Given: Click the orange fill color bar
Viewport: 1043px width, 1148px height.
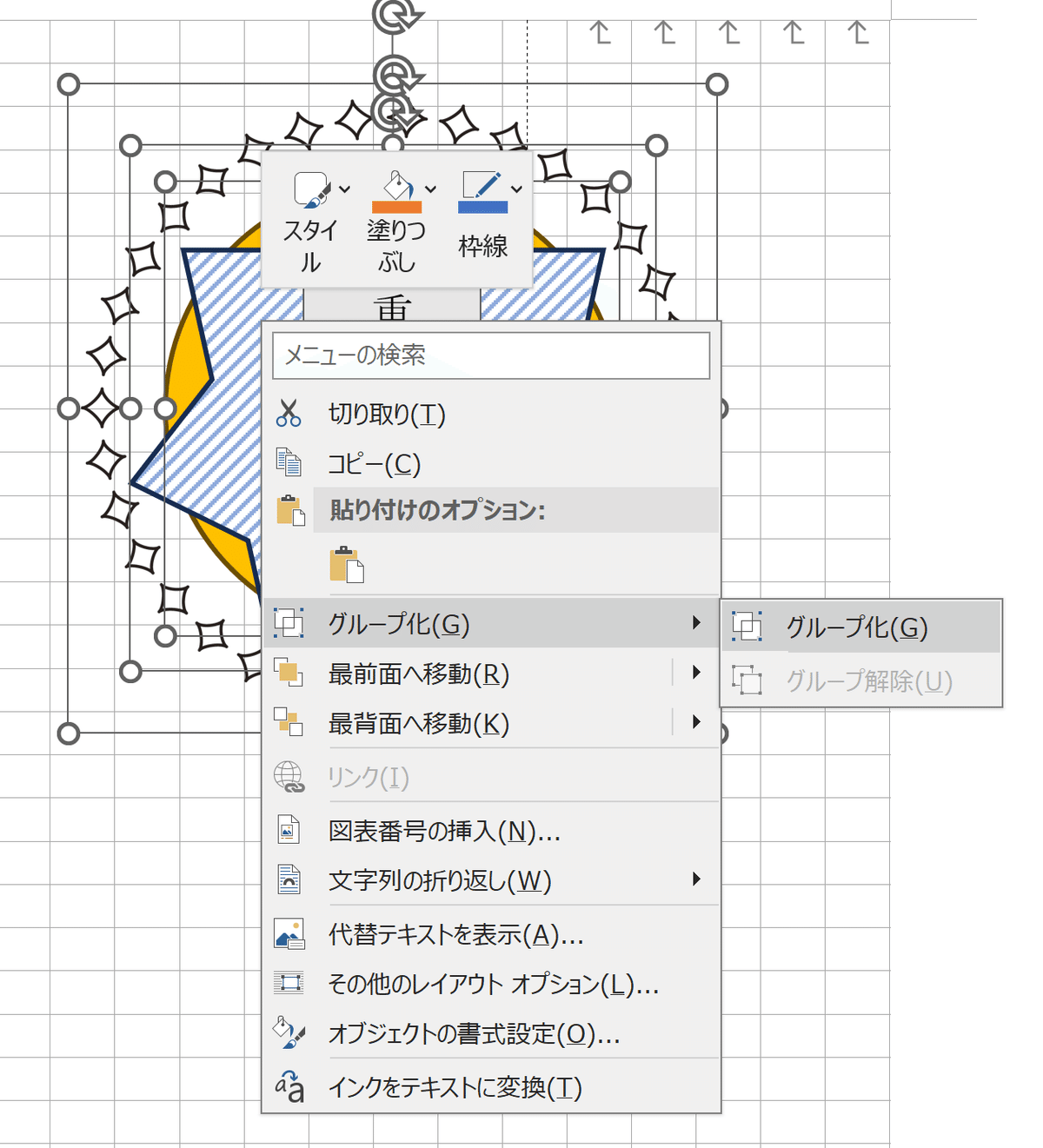Looking at the screenshot, I should [x=396, y=207].
